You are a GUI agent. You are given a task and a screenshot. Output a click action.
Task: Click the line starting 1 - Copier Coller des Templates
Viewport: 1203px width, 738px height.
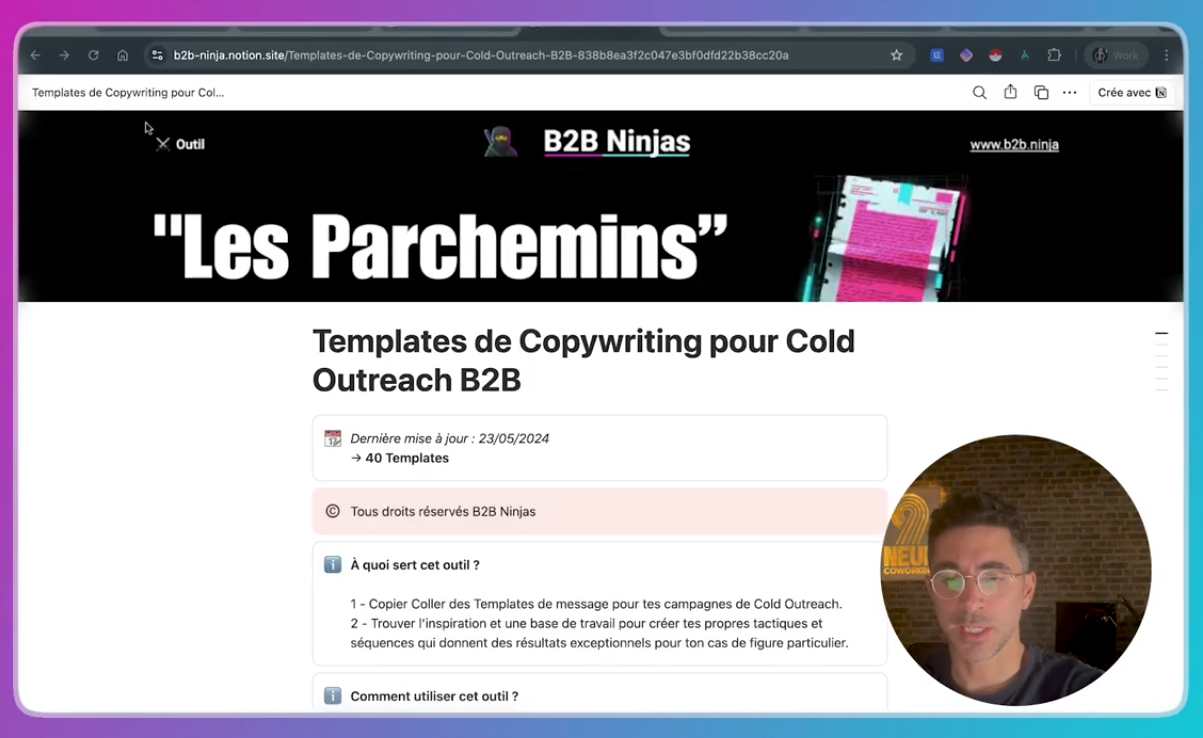tap(596, 604)
